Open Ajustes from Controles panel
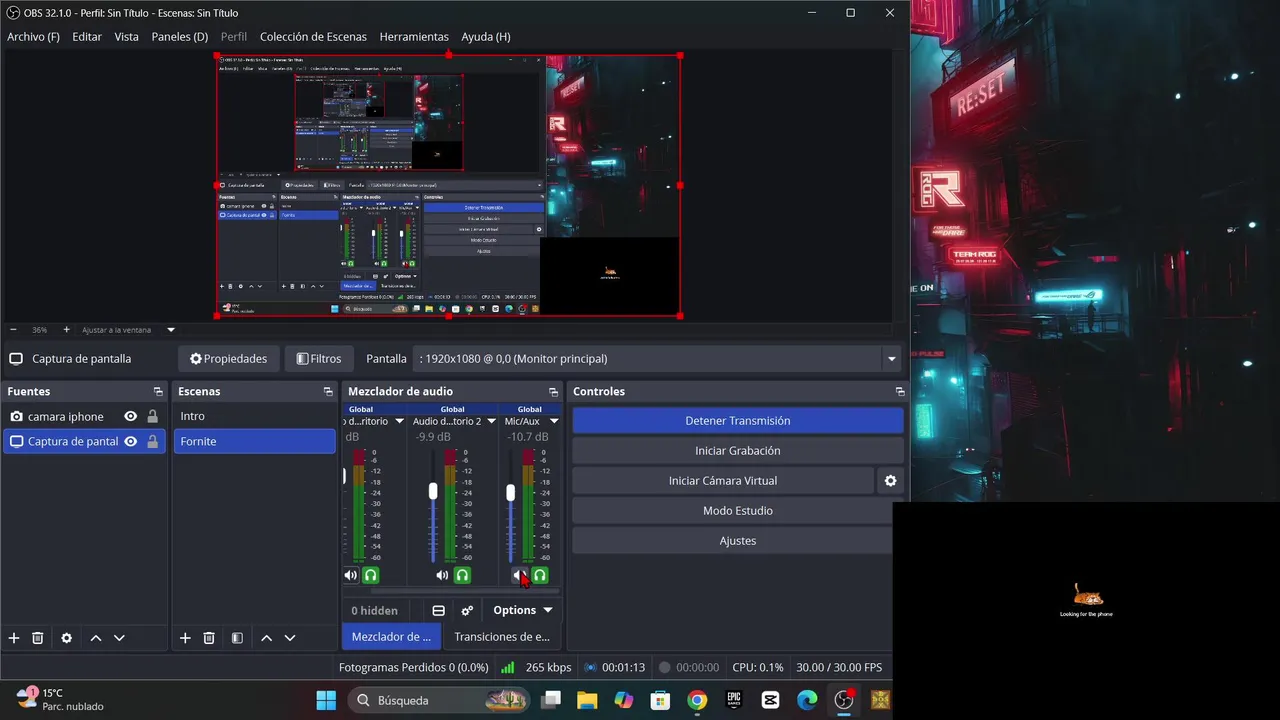1280x720 pixels. [738, 541]
